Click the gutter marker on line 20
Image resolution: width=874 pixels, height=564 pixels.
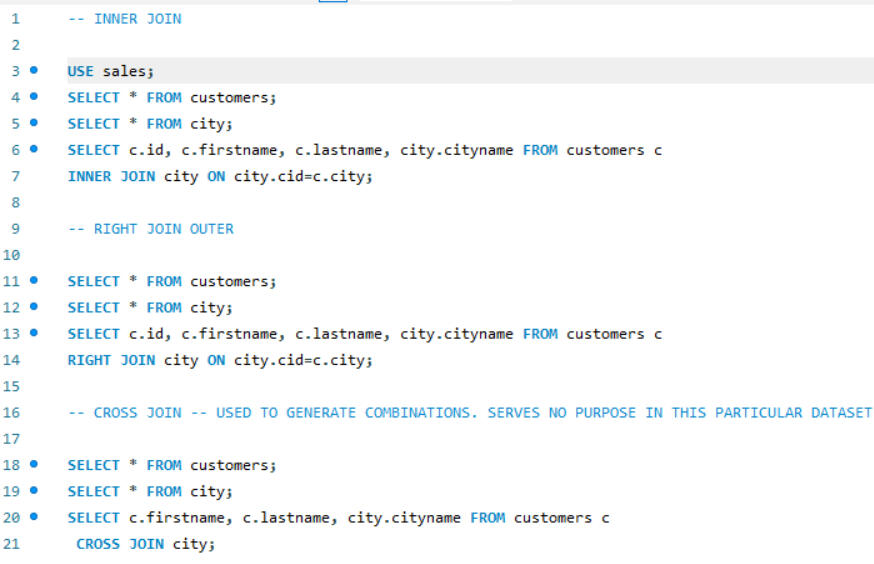(35, 517)
